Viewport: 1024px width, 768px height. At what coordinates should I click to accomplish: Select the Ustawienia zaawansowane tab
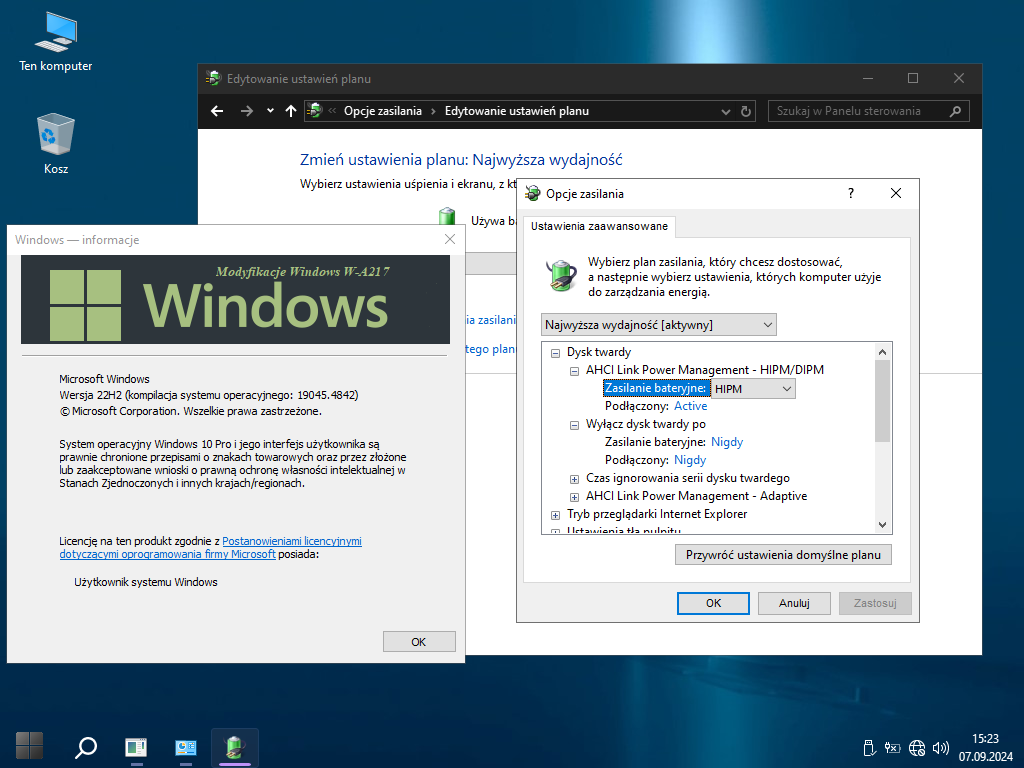click(x=600, y=226)
